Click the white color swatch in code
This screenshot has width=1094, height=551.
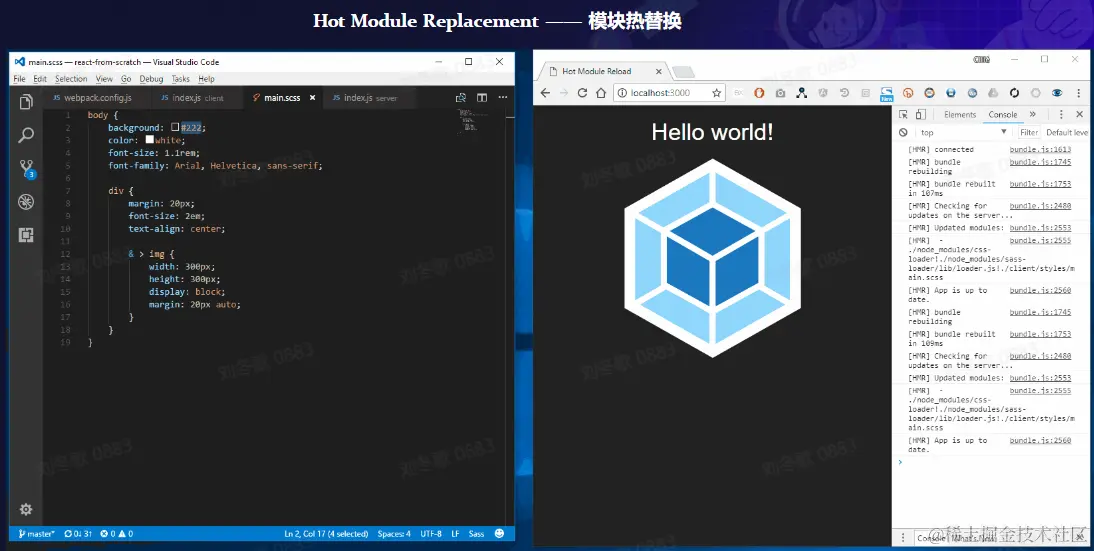click(x=149, y=140)
